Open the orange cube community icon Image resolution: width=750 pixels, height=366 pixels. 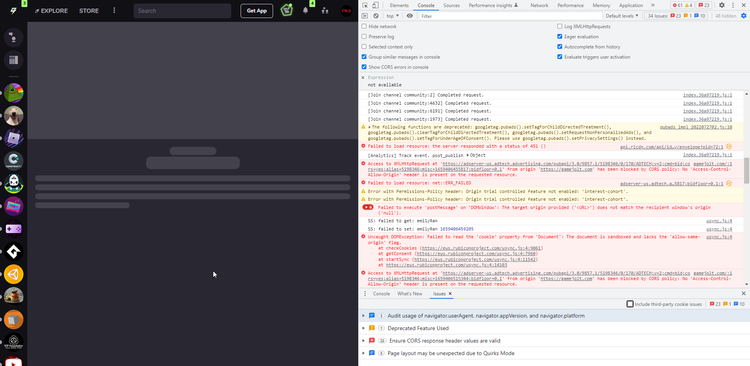click(x=13, y=320)
